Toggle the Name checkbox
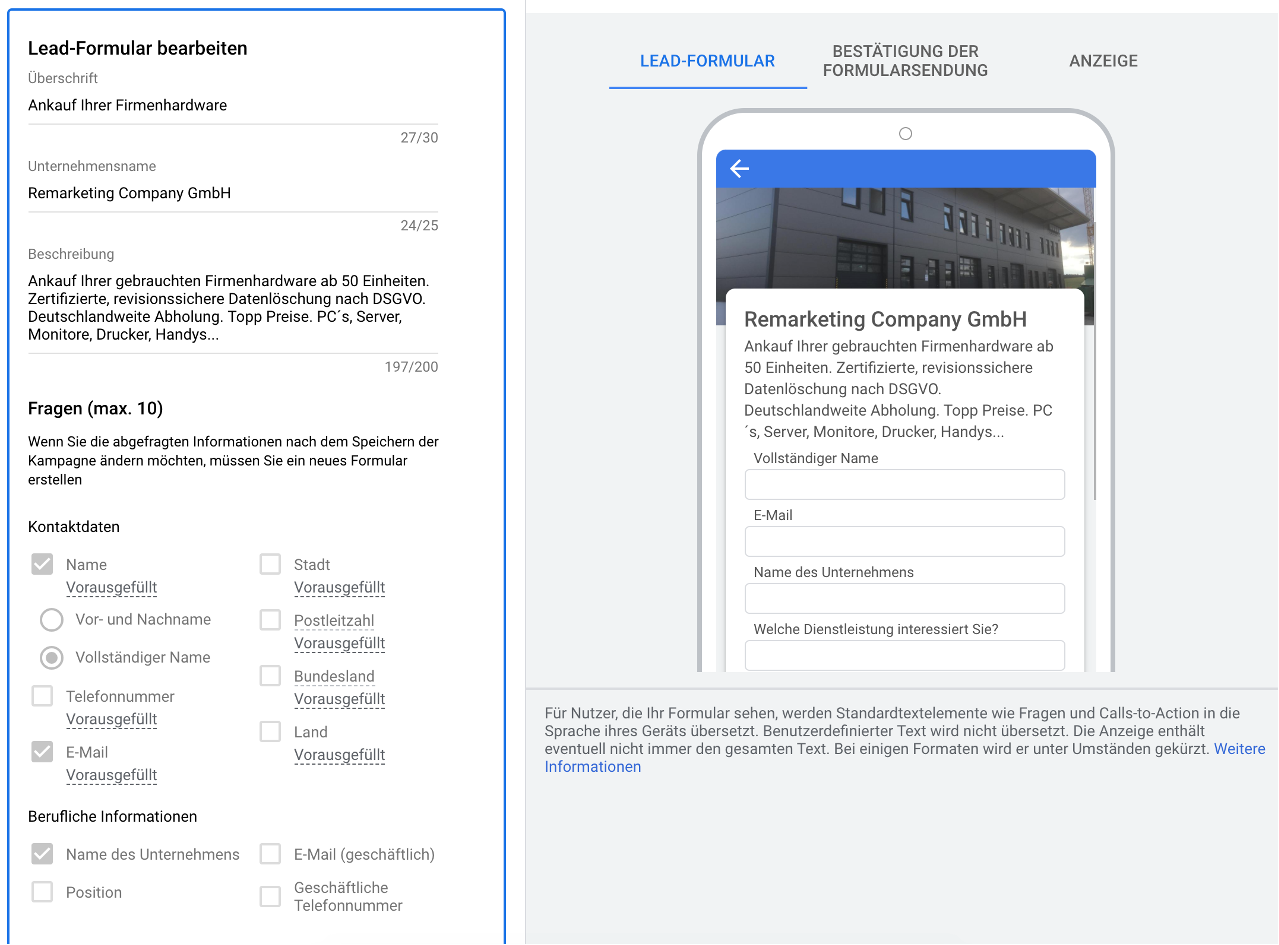Image resolution: width=1279 pixels, height=945 pixels. pyautogui.click(x=42, y=564)
